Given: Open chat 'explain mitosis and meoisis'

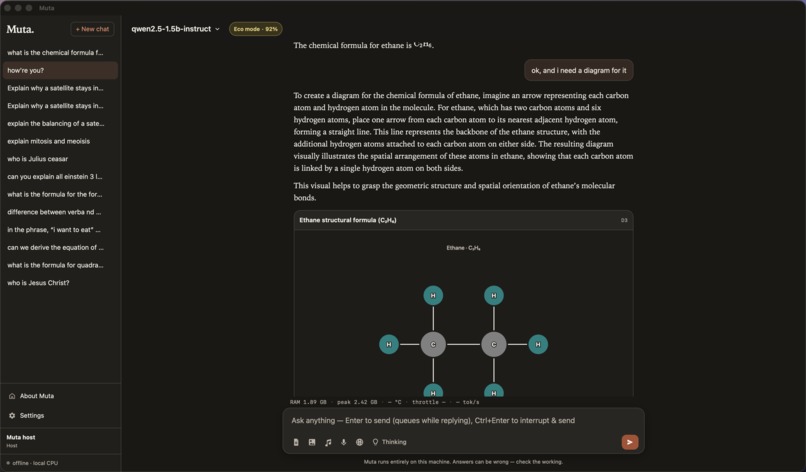Looking at the screenshot, I should [60, 141].
